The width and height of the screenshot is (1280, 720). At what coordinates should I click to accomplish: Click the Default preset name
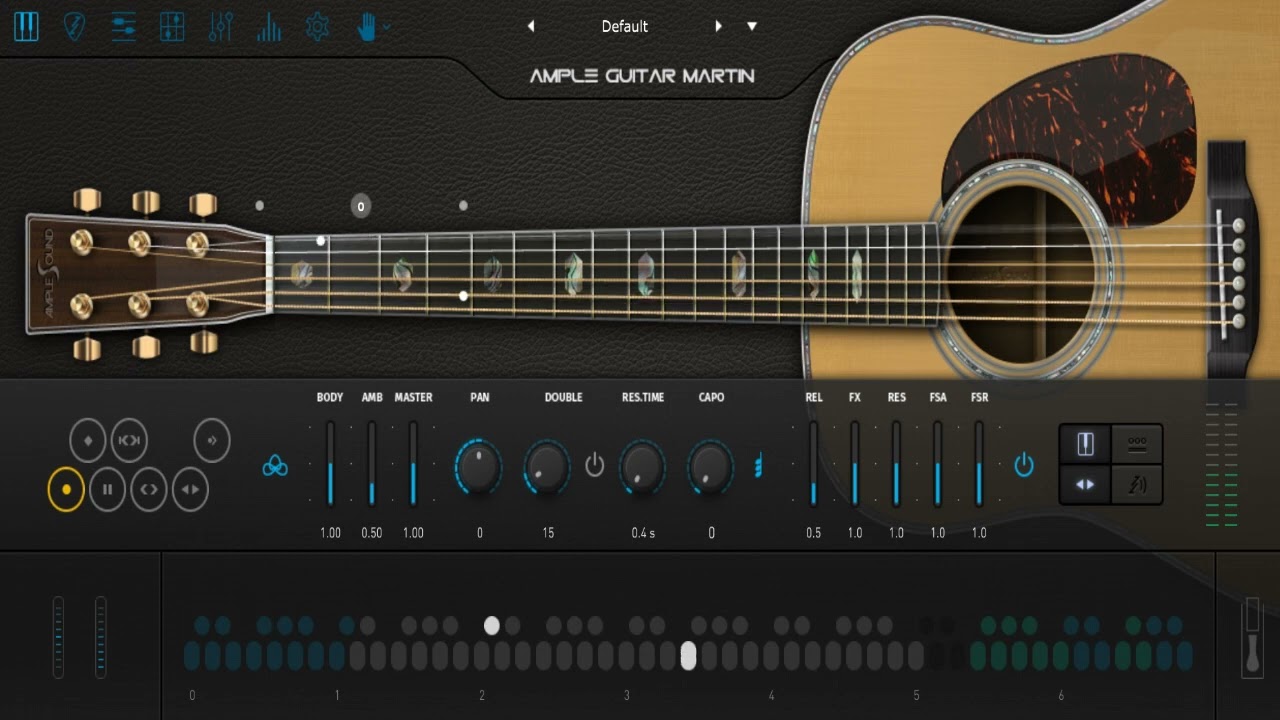[625, 26]
